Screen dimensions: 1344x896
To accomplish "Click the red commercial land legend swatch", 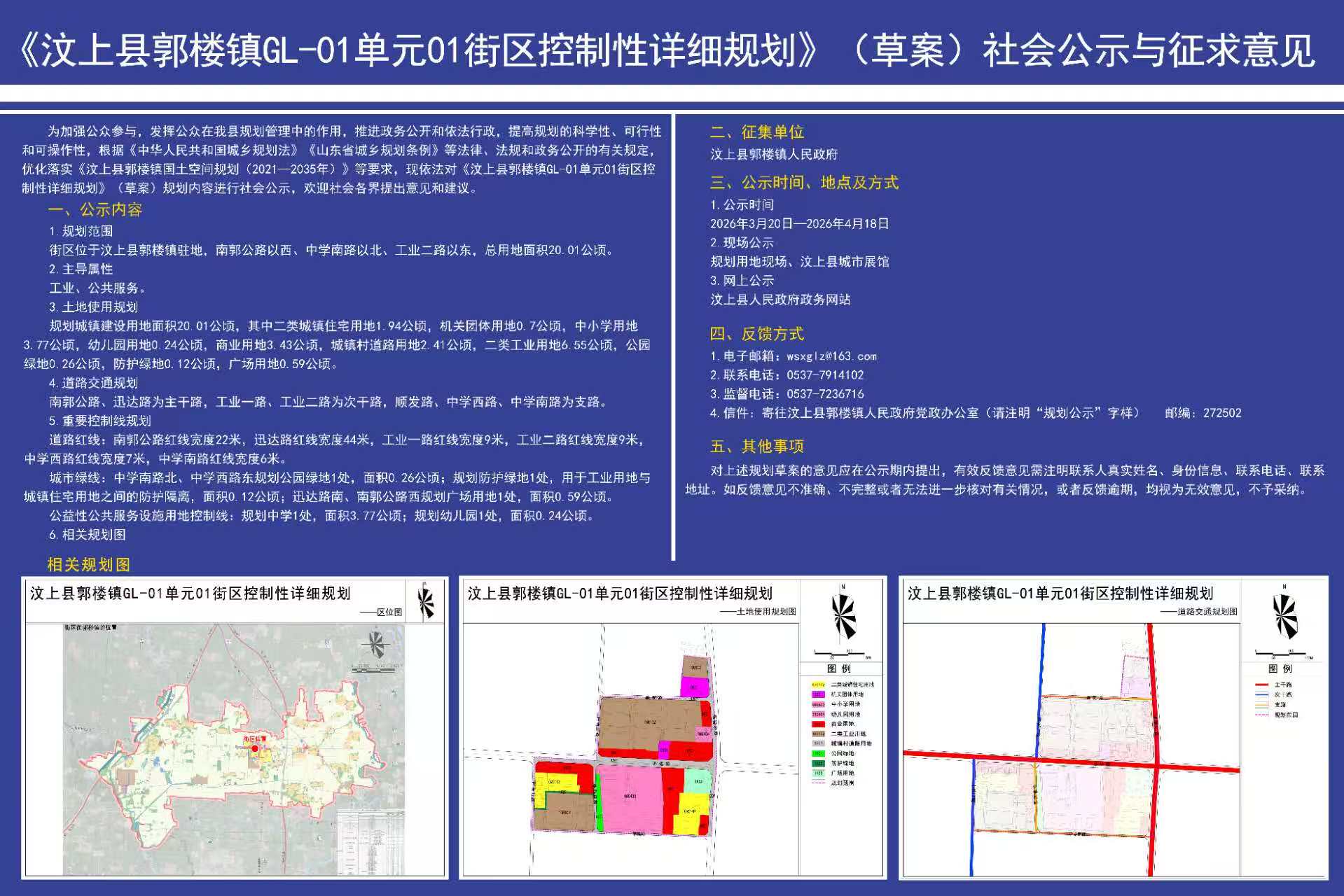I will coord(817,724).
